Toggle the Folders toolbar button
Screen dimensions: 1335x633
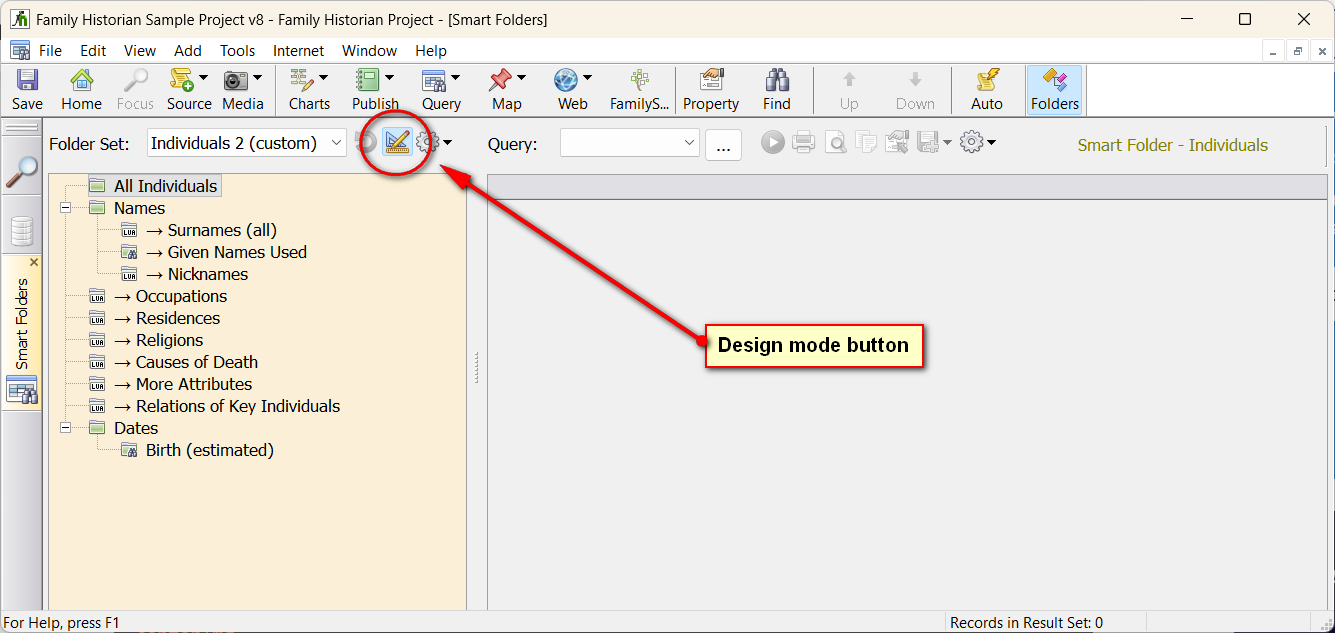click(x=1055, y=90)
